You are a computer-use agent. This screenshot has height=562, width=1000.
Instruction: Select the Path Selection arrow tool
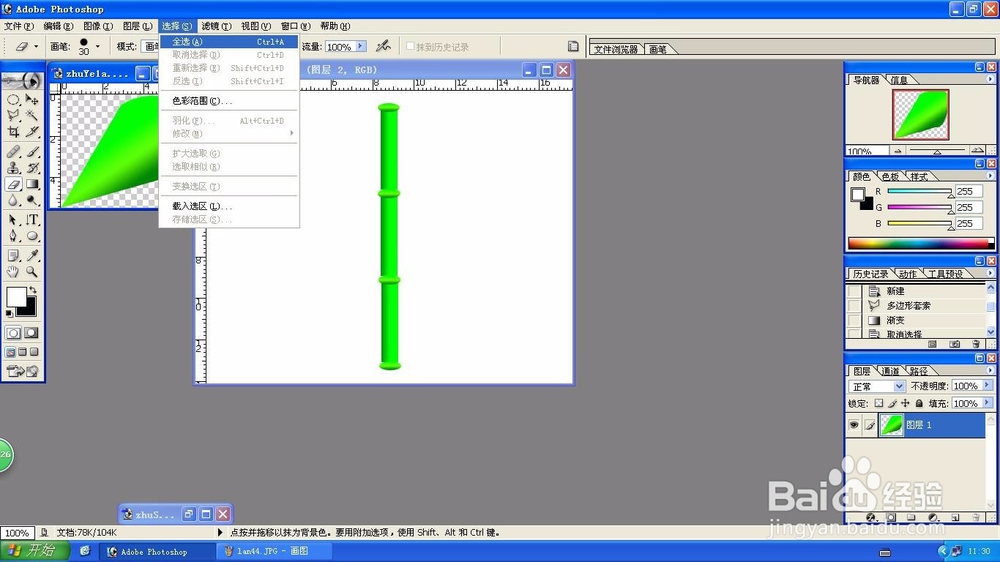click(x=13, y=219)
